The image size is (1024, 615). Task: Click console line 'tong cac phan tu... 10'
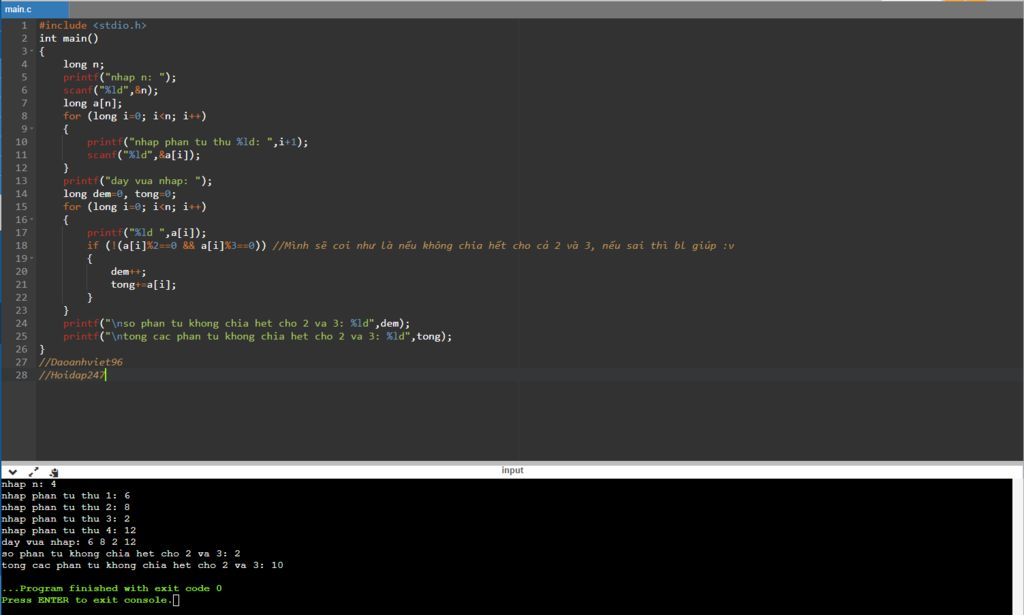[x=142, y=565]
